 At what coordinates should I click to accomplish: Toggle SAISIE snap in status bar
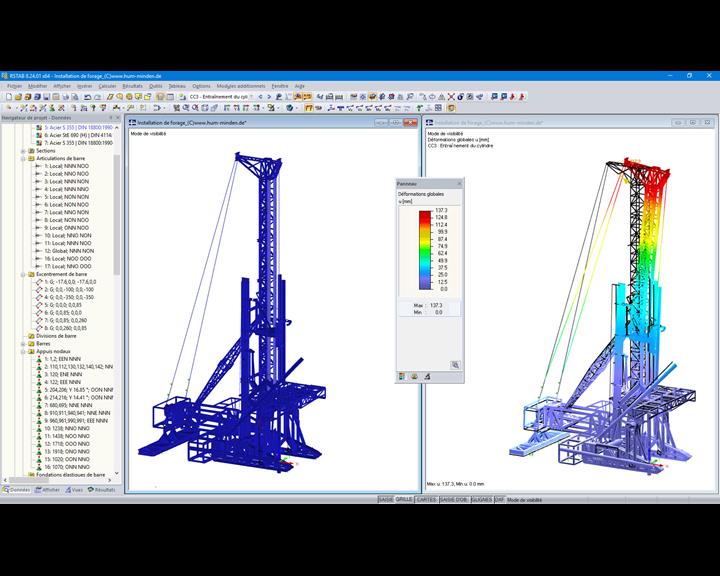386,500
